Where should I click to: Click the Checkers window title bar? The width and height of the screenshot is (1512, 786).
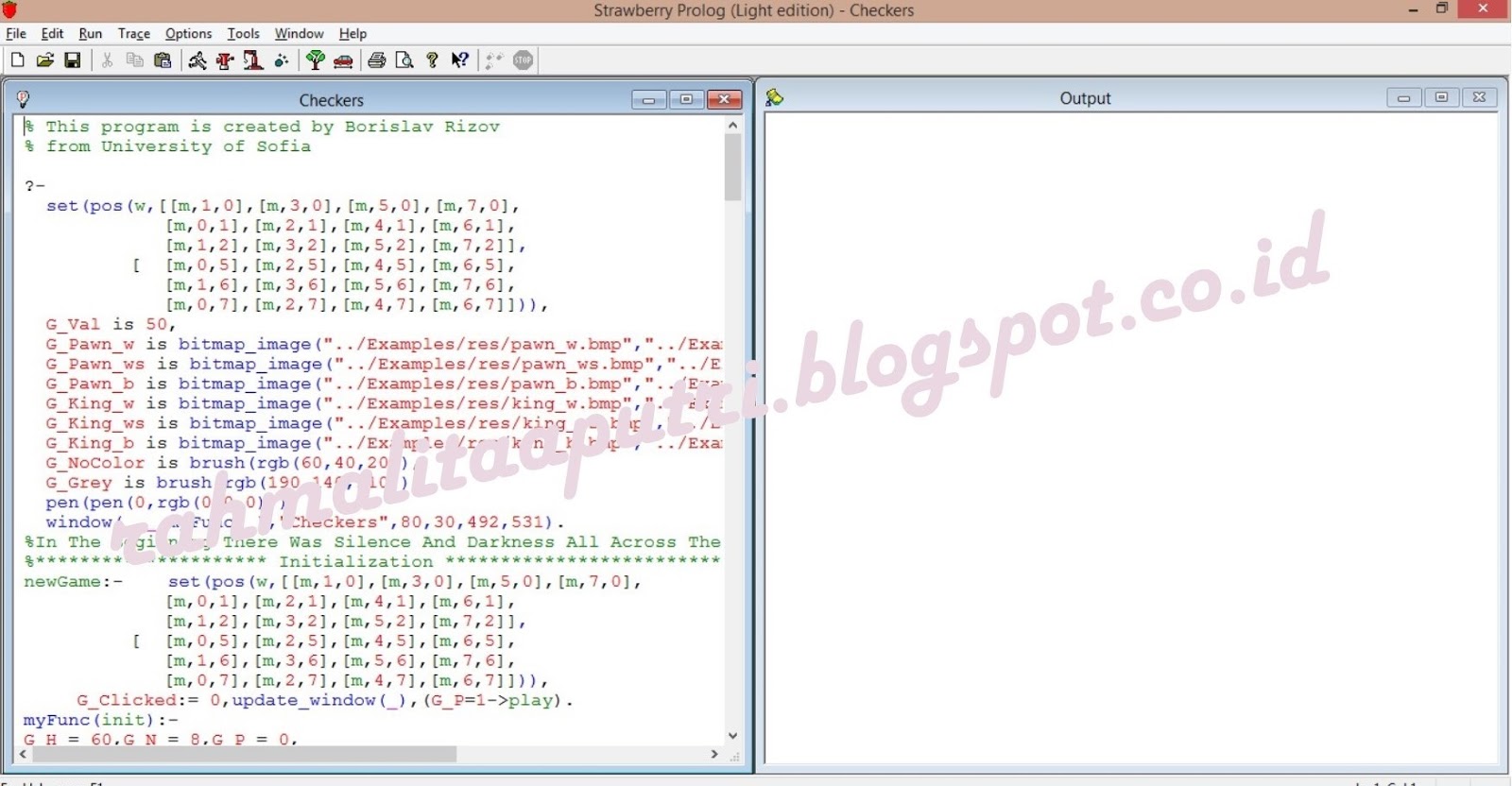tap(331, 99)
